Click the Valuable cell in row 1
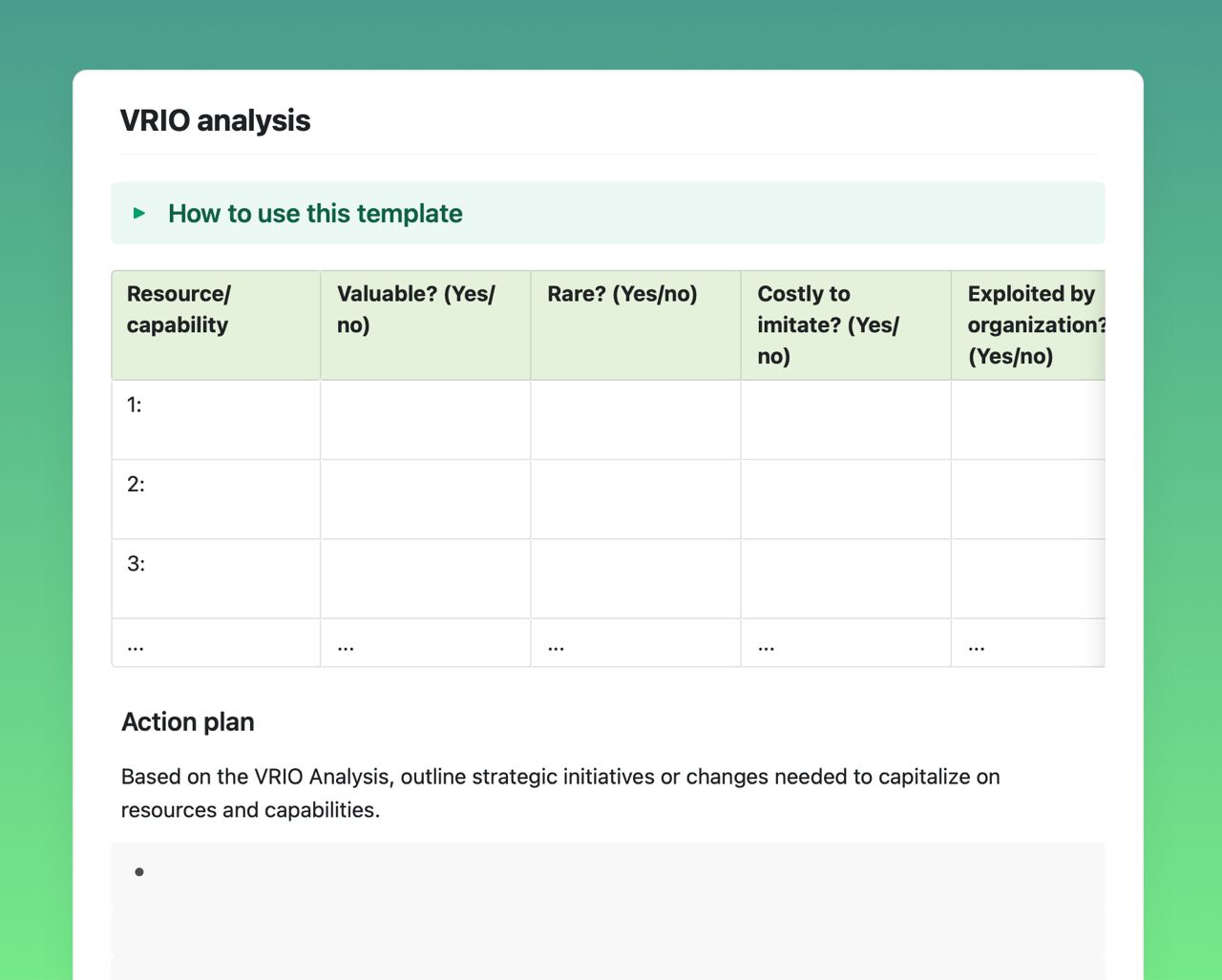The image size is (1222, 980). tap(425, 419)
